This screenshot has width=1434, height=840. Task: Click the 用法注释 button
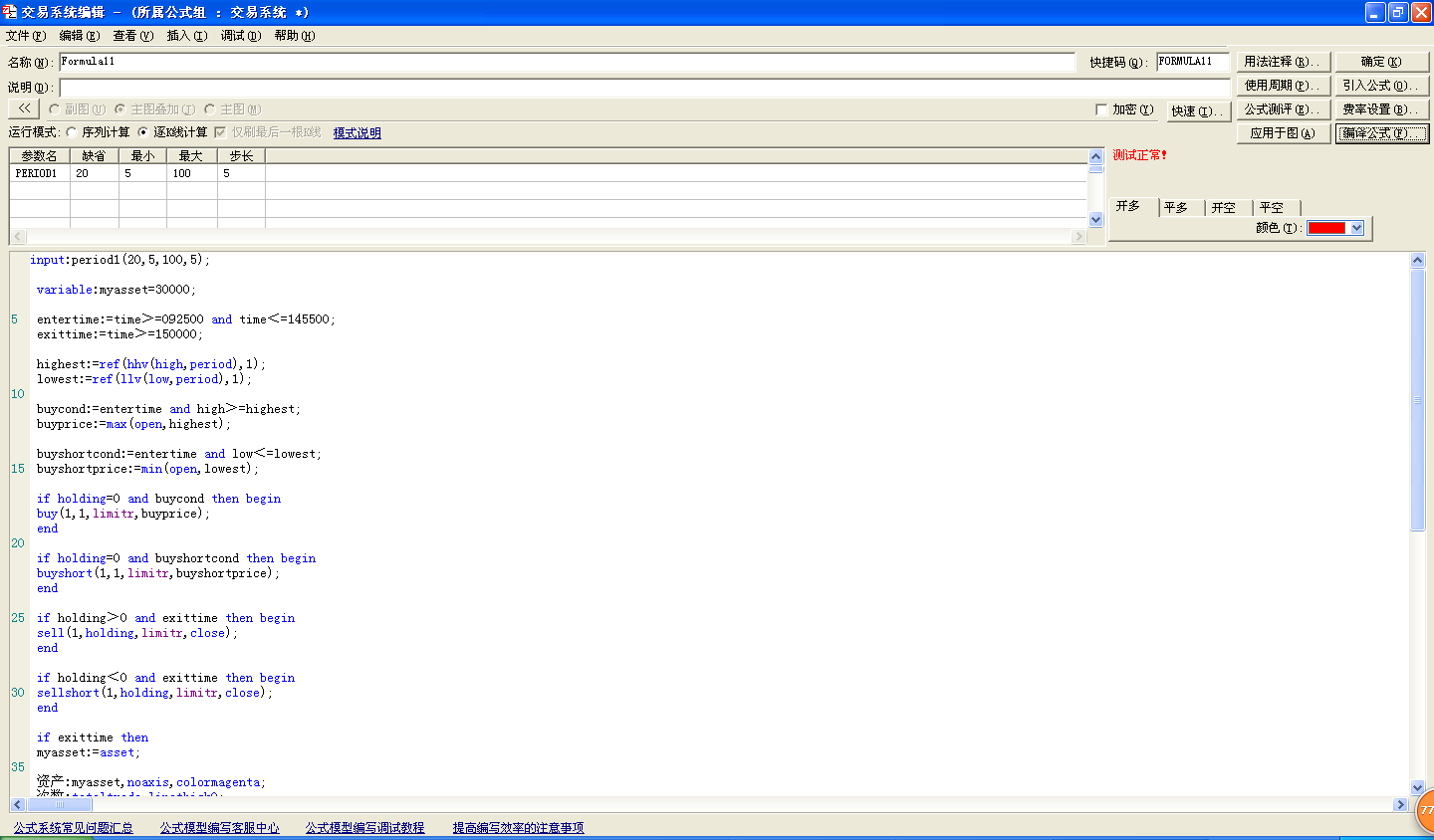[1283, 62]
